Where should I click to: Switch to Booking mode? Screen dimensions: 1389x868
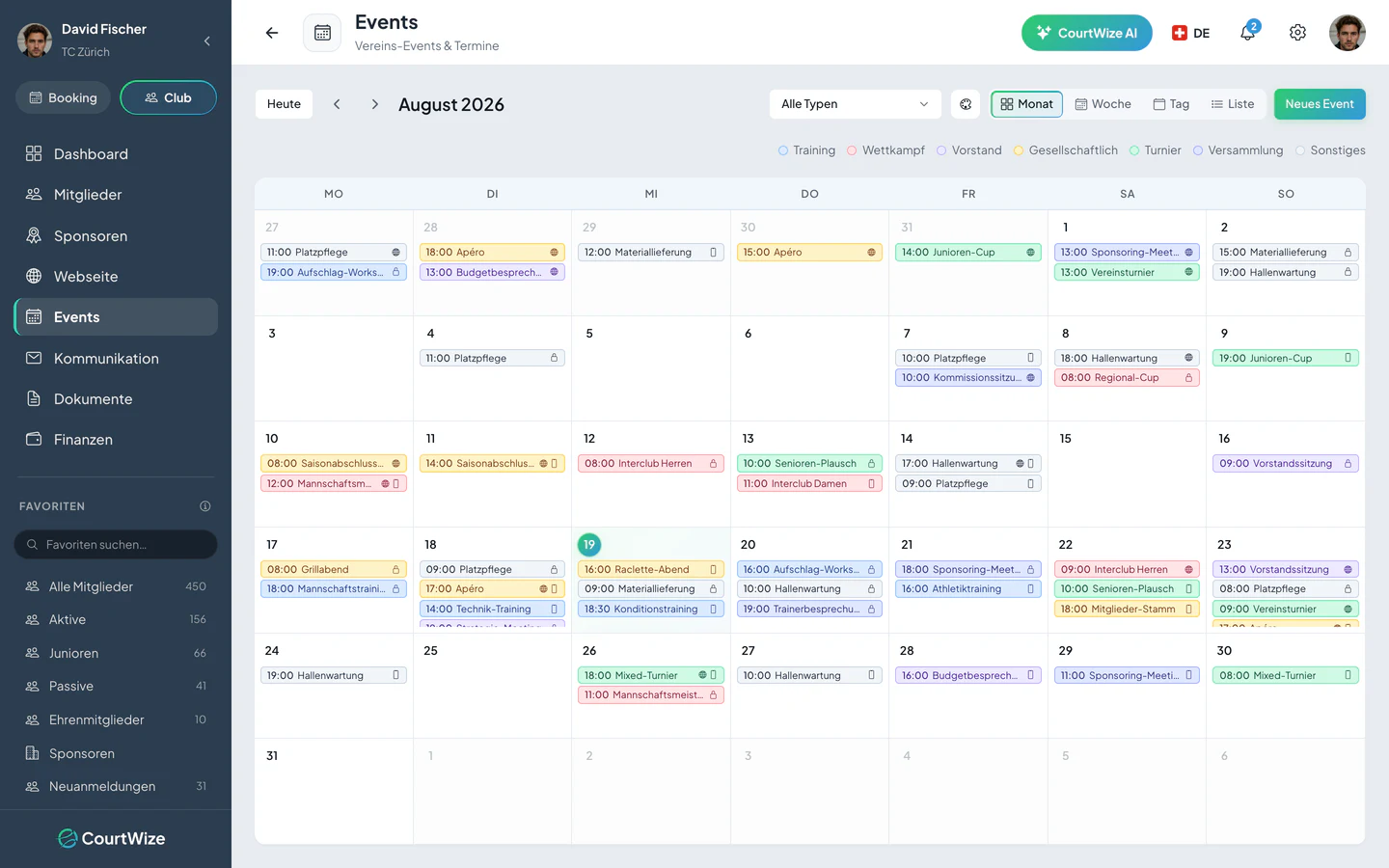click(64, 97)
